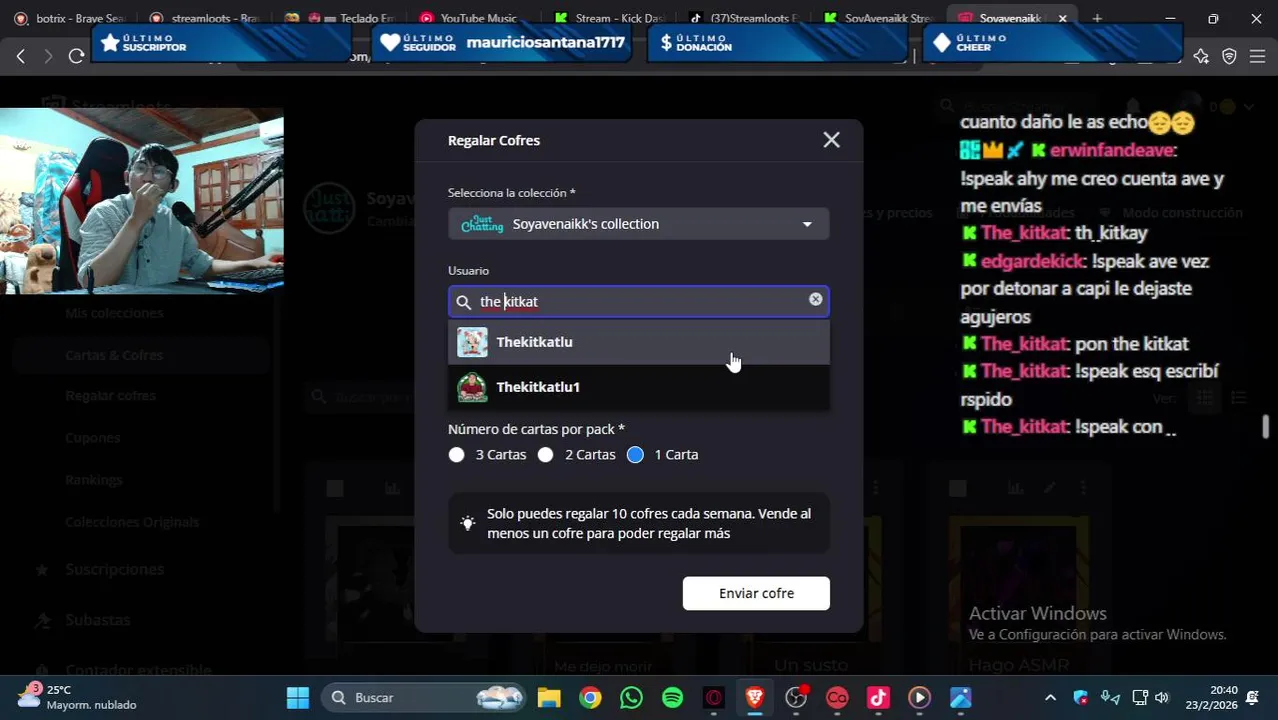Viewport: 1278px width, 720px height.
Task: Select the 3 Cartas radio option
Action: (457, 454)
